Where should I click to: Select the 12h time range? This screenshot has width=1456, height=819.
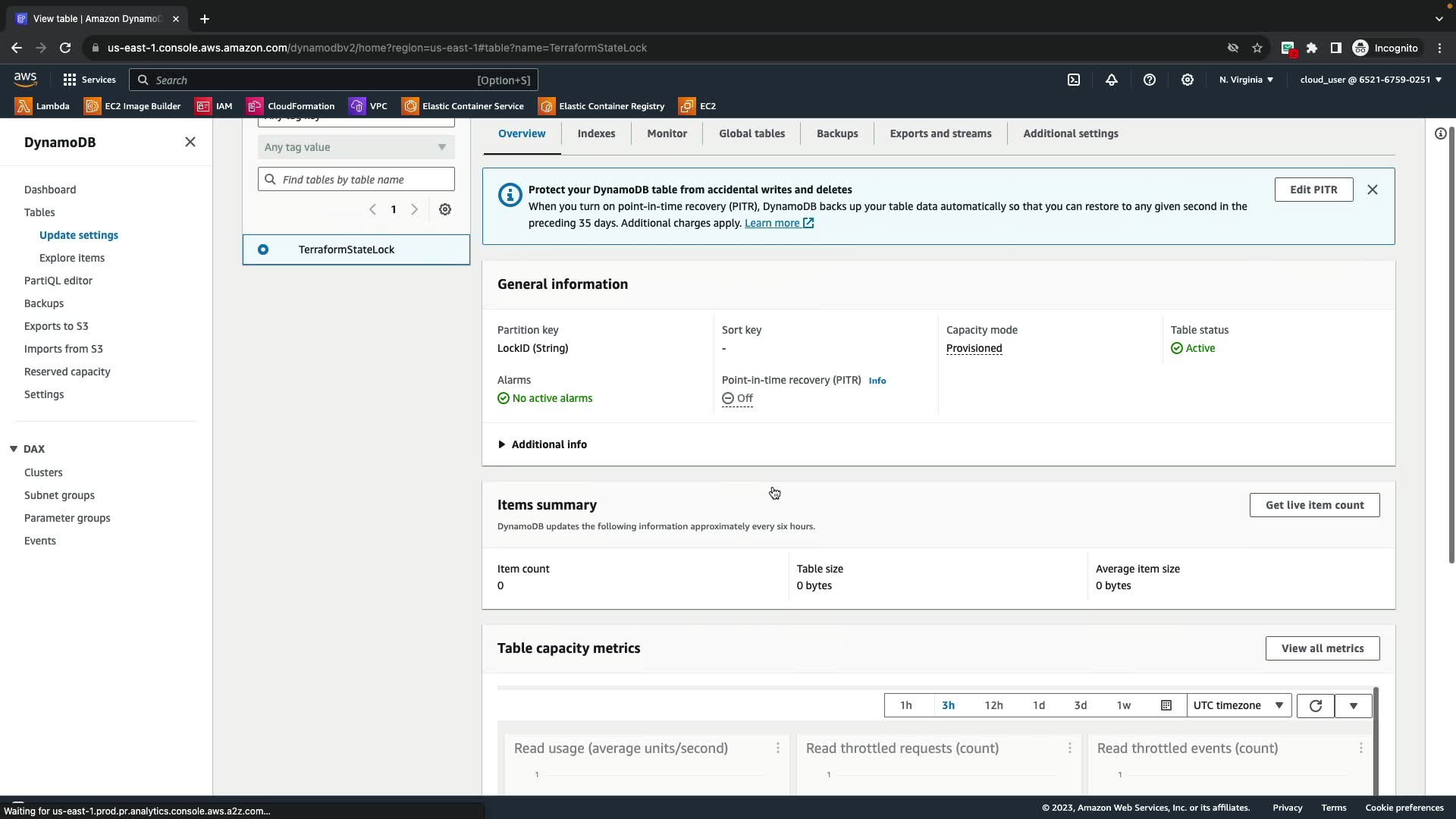coord(993,705)
